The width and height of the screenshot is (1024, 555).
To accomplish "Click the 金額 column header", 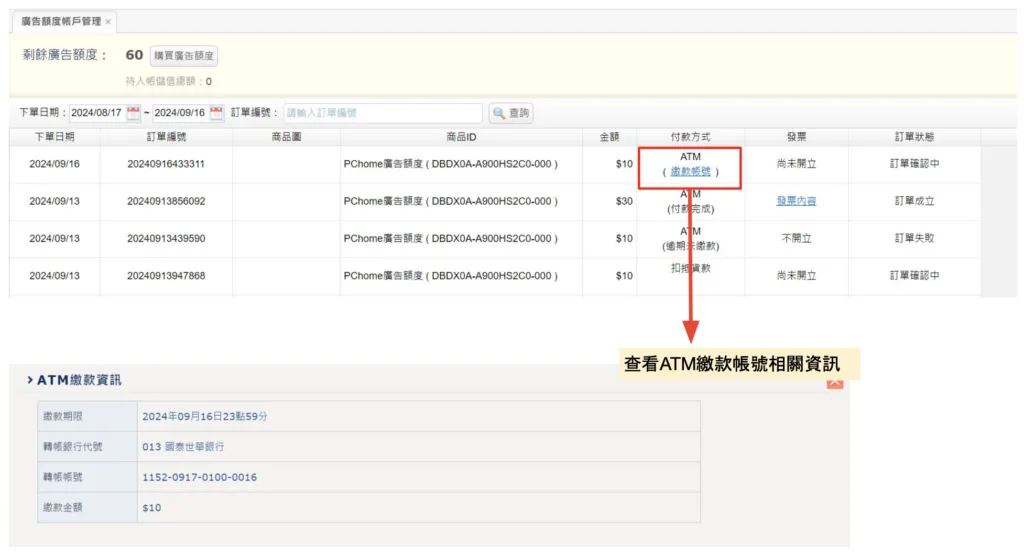I will tap(609, 137).
